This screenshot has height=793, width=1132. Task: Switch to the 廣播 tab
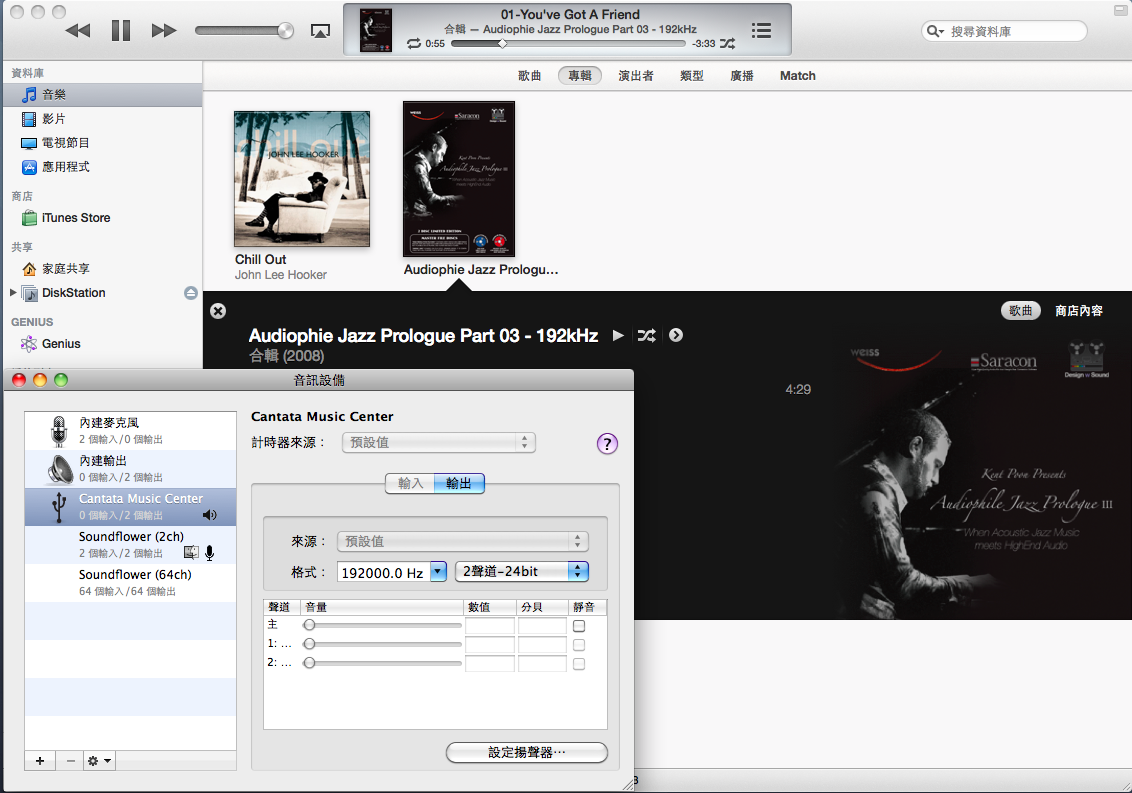point(741,76)
